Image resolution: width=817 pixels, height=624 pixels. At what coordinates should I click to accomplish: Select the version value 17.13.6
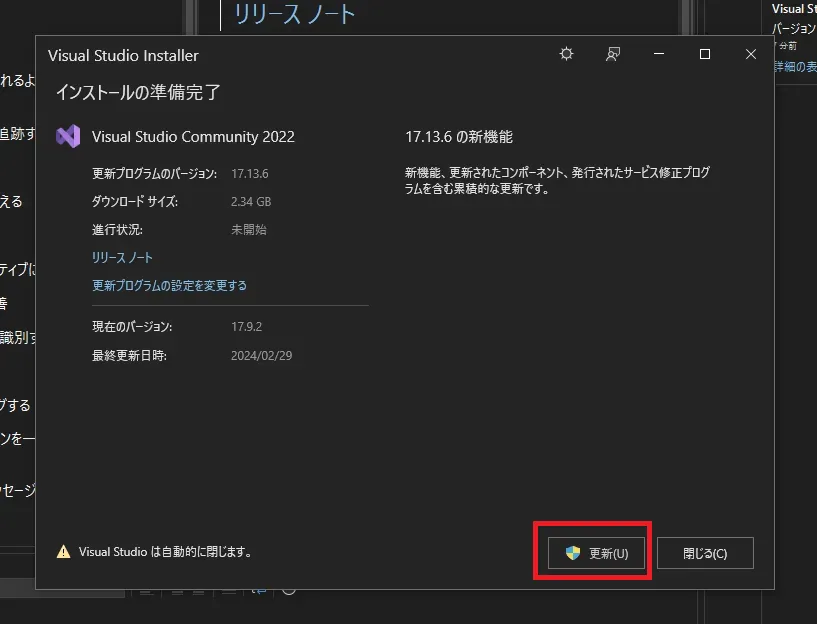point(250,173)
